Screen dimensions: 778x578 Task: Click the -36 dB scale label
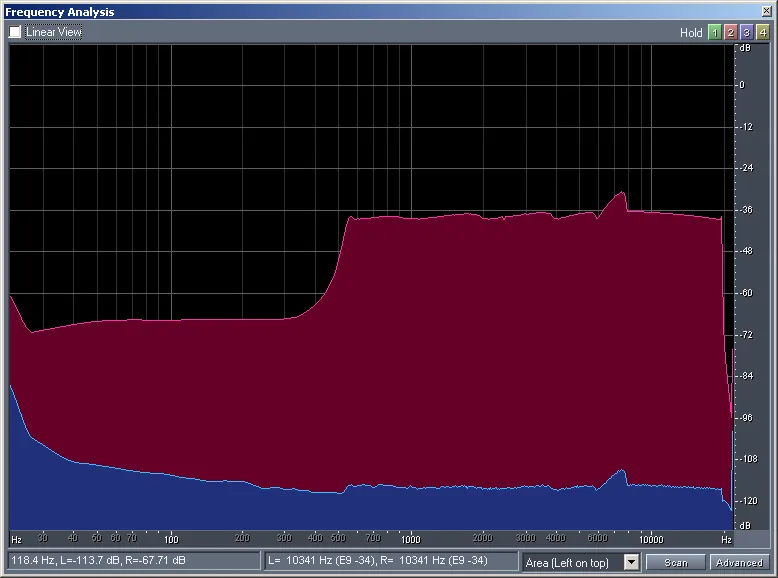point(746,210)
